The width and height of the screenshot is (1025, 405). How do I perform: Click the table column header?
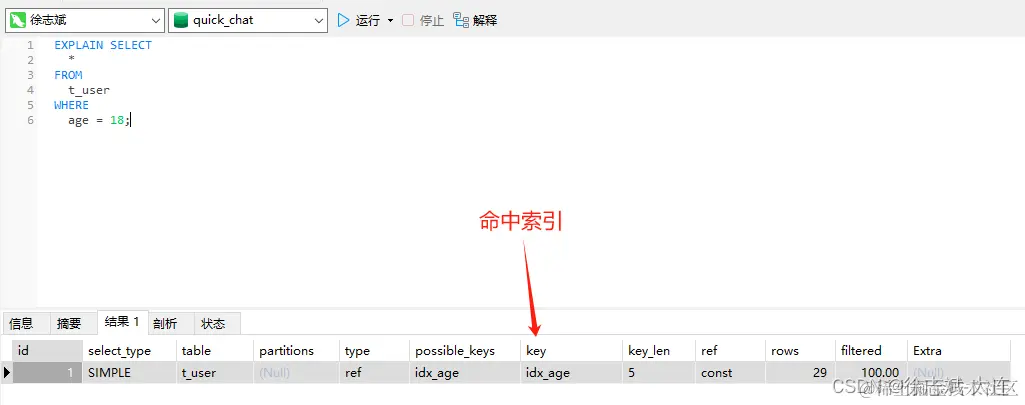(x=215, y=351)
